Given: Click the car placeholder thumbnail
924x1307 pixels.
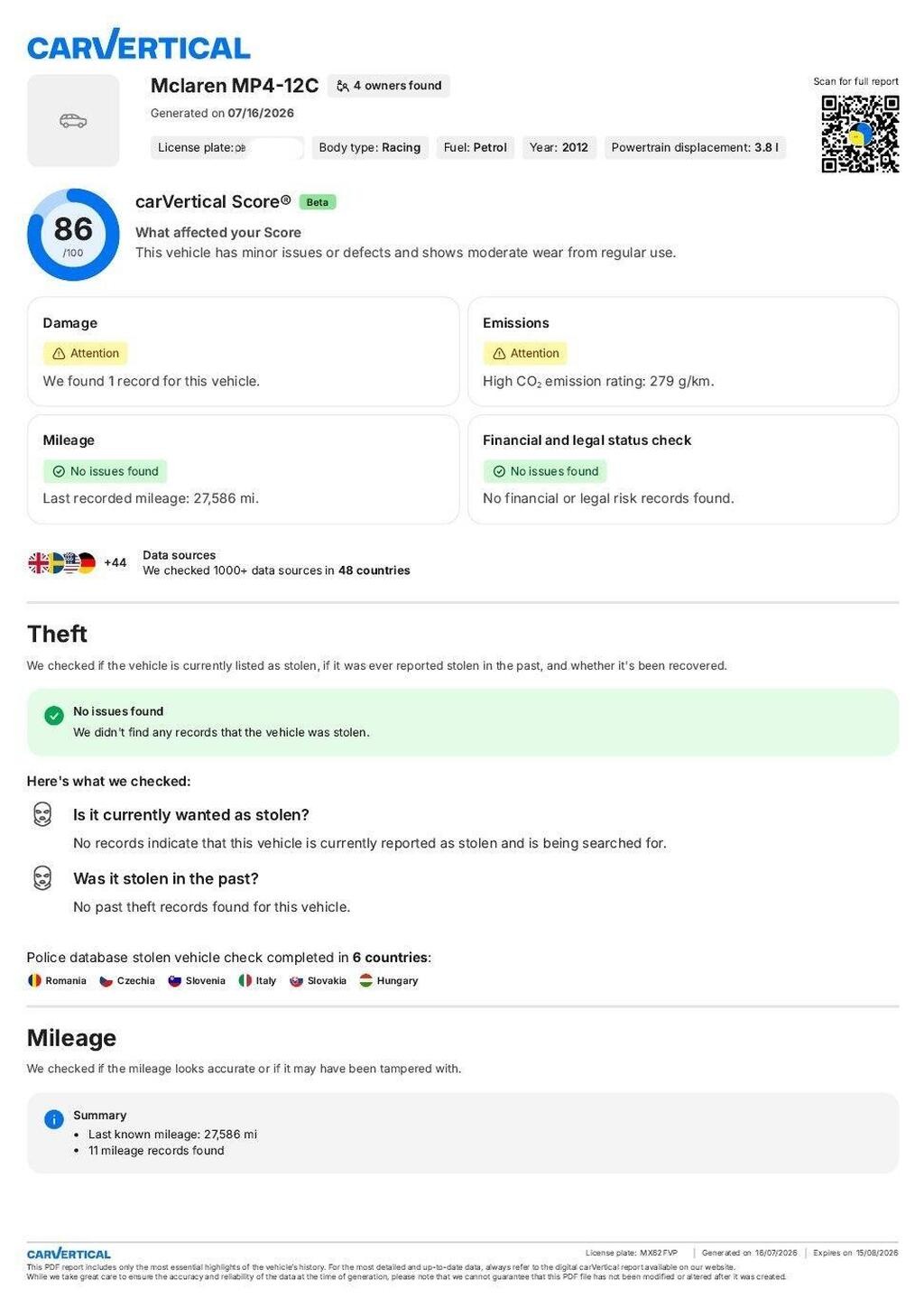Looking at the screenshot, I should (x=73, y=121).
